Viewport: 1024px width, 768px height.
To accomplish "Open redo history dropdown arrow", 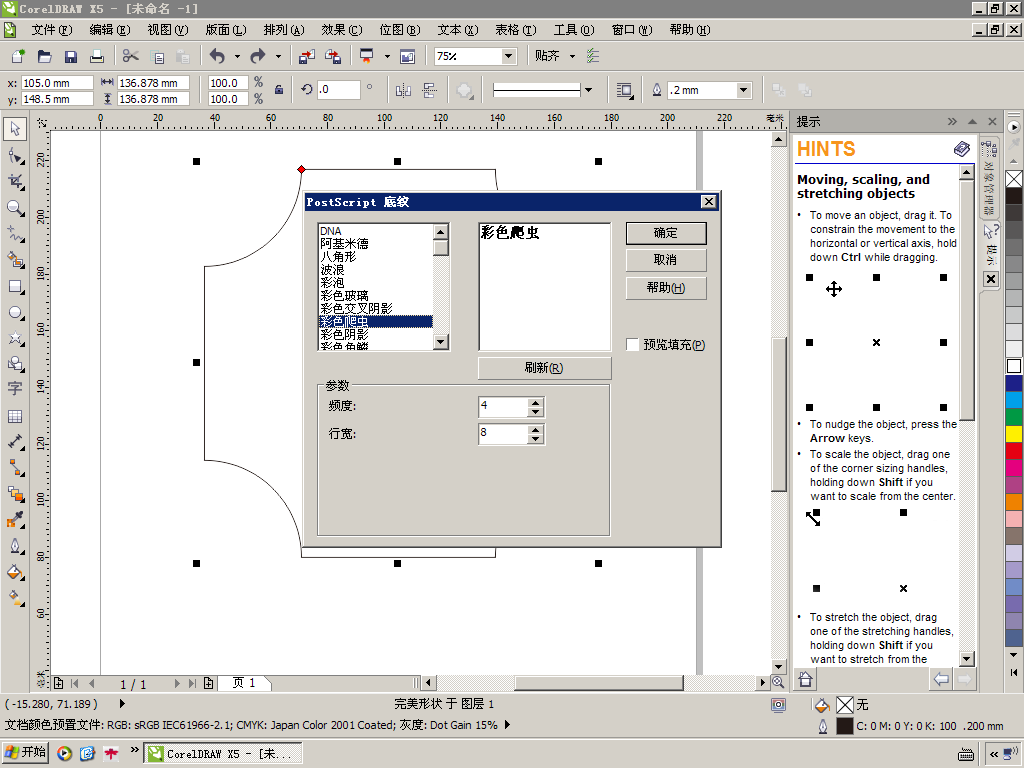I will pyautogui.click(x=278, y=56).
